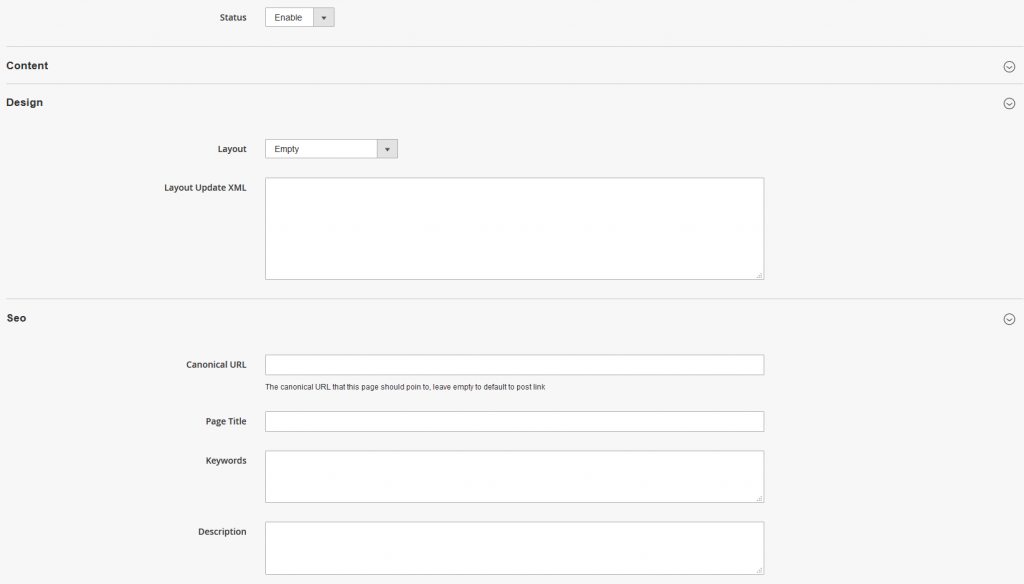1024x584 pixels.
Task: Click the Page Title label
Action: pyautogui.click(x=226, y=421)
